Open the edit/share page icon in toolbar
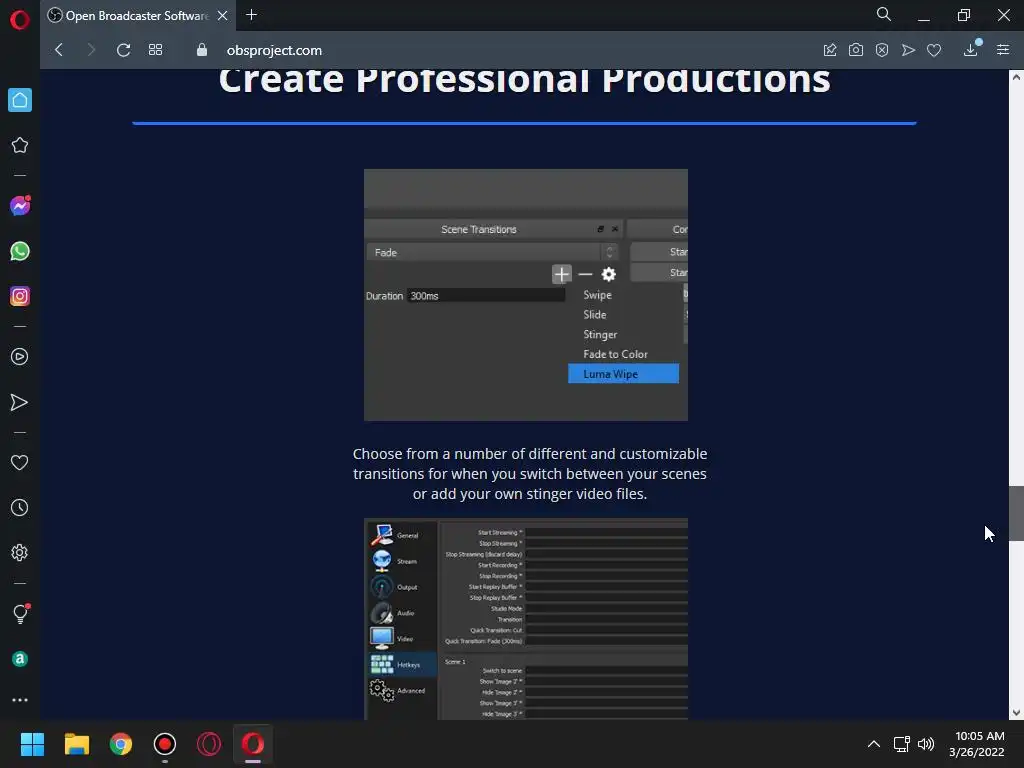 (830, 50)
